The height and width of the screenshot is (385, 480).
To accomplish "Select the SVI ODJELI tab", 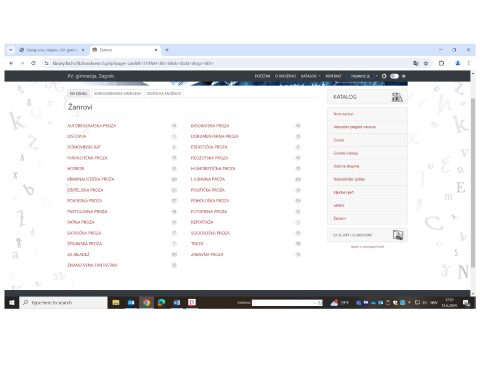I will [x=78, y=94].
